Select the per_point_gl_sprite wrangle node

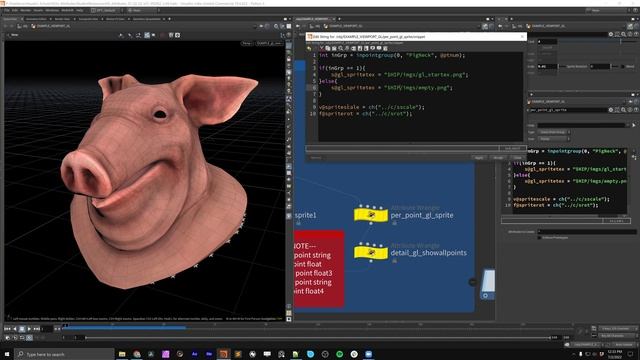pyautogui.click(x=371, y=215)
